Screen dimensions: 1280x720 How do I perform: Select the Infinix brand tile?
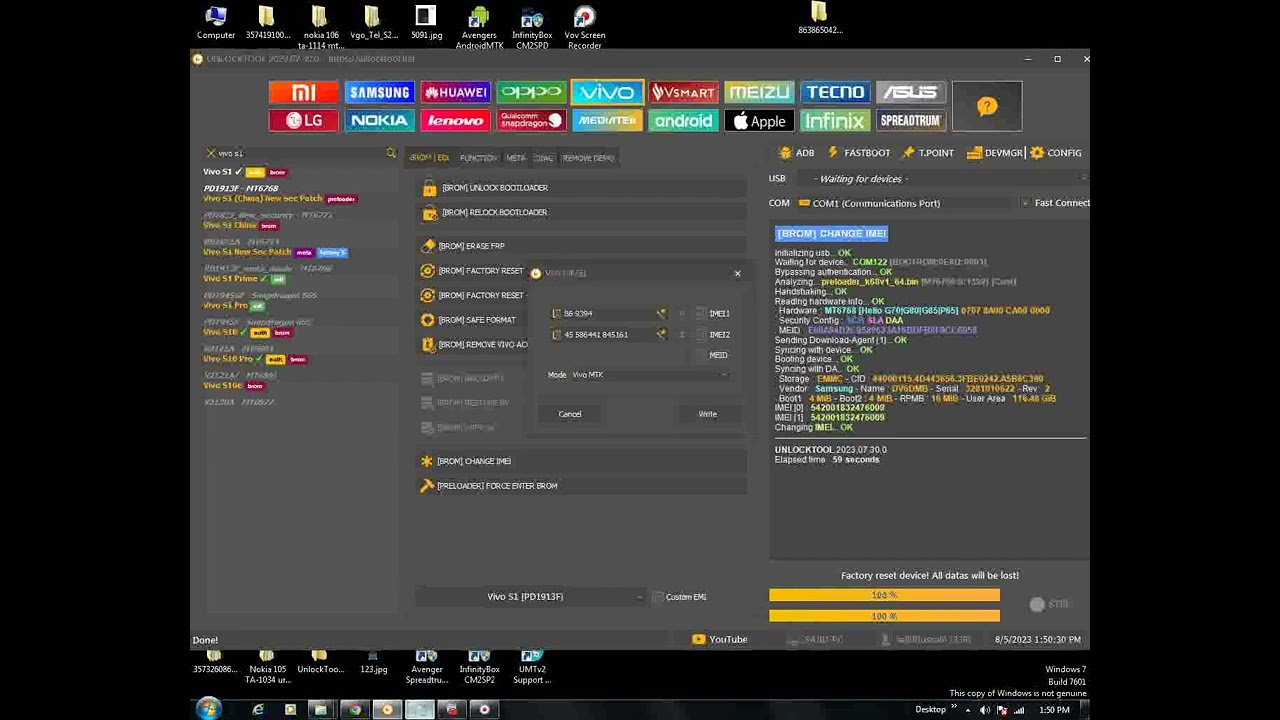click(835, 120)
